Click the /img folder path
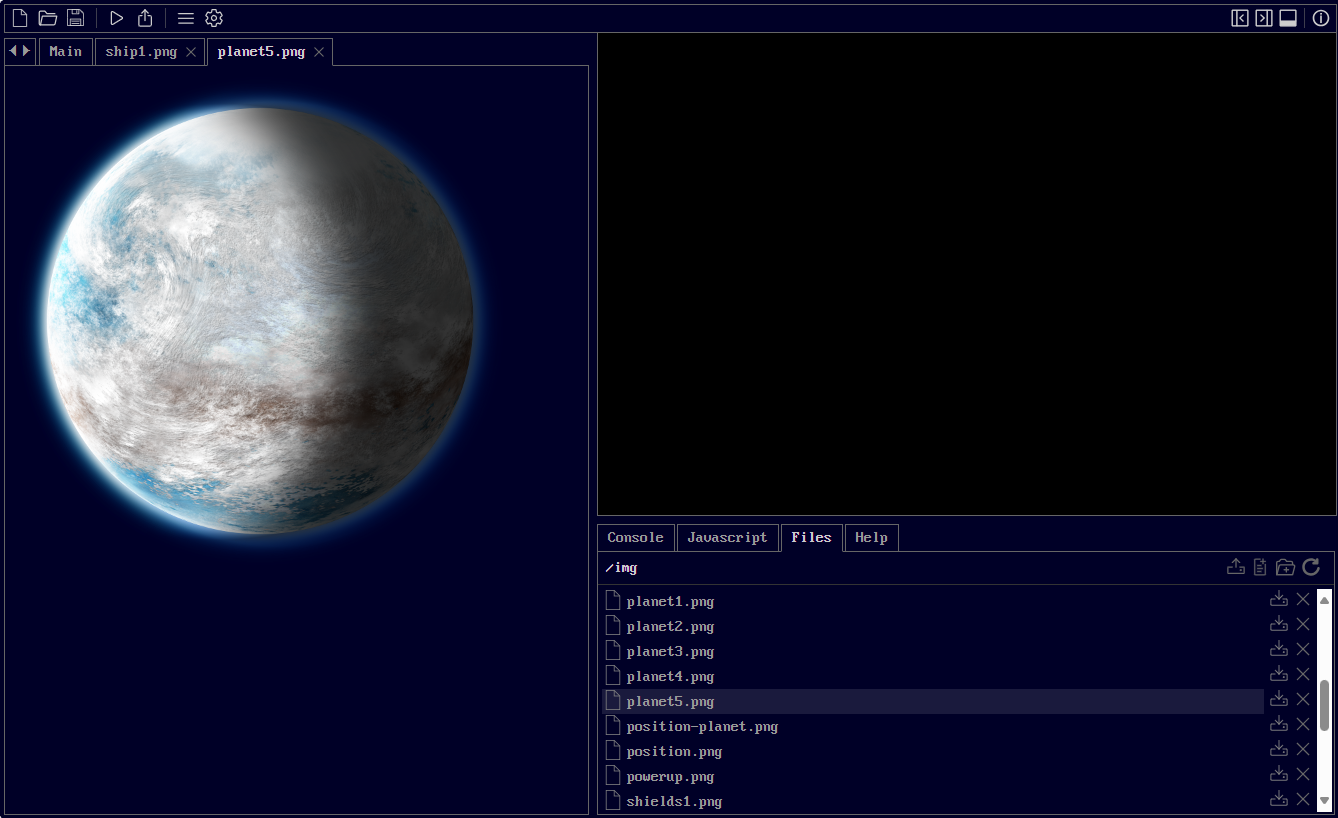 [x=621, y=568]
